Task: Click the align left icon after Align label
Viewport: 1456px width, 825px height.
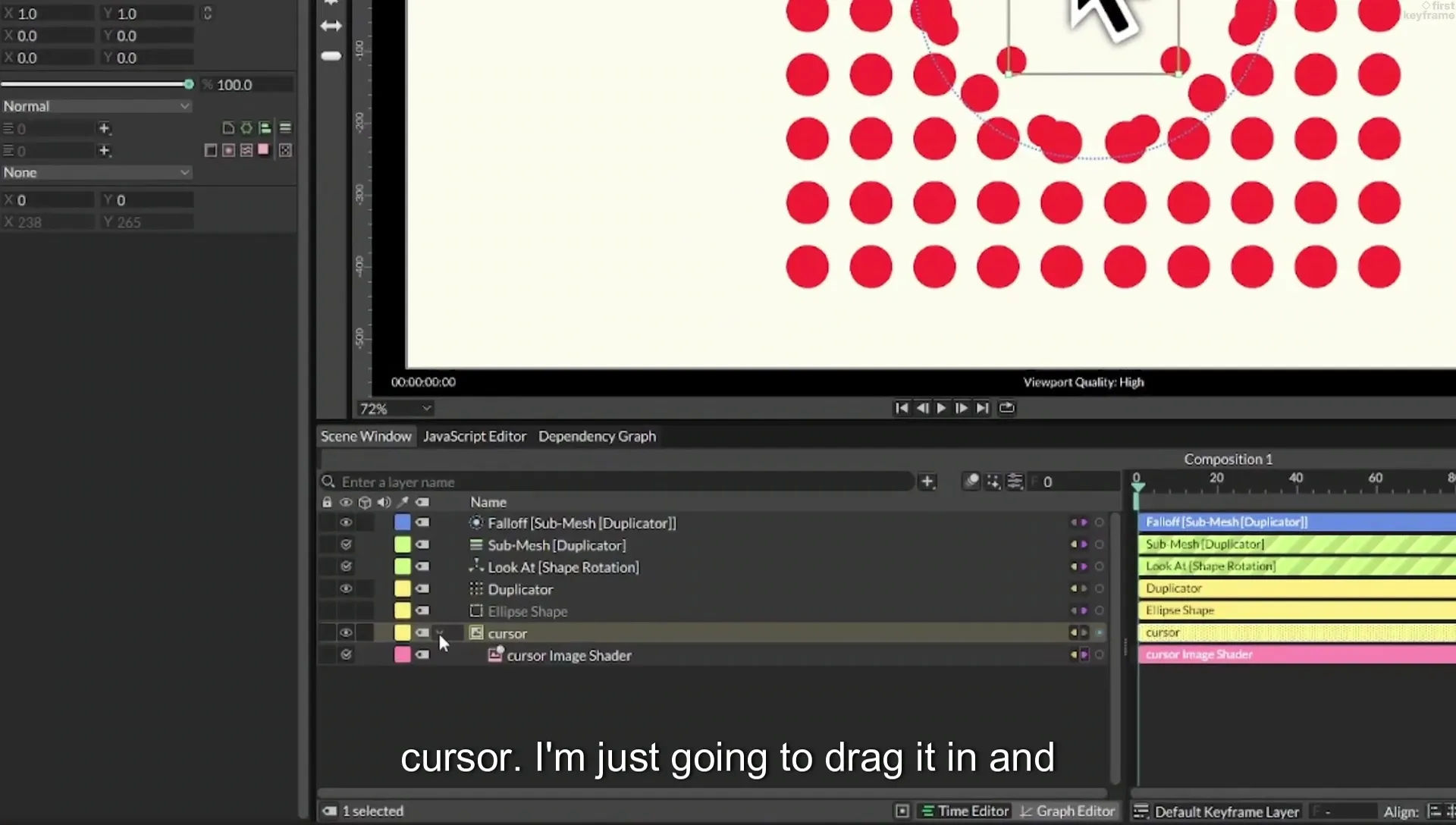Action: pos(1435,811)
